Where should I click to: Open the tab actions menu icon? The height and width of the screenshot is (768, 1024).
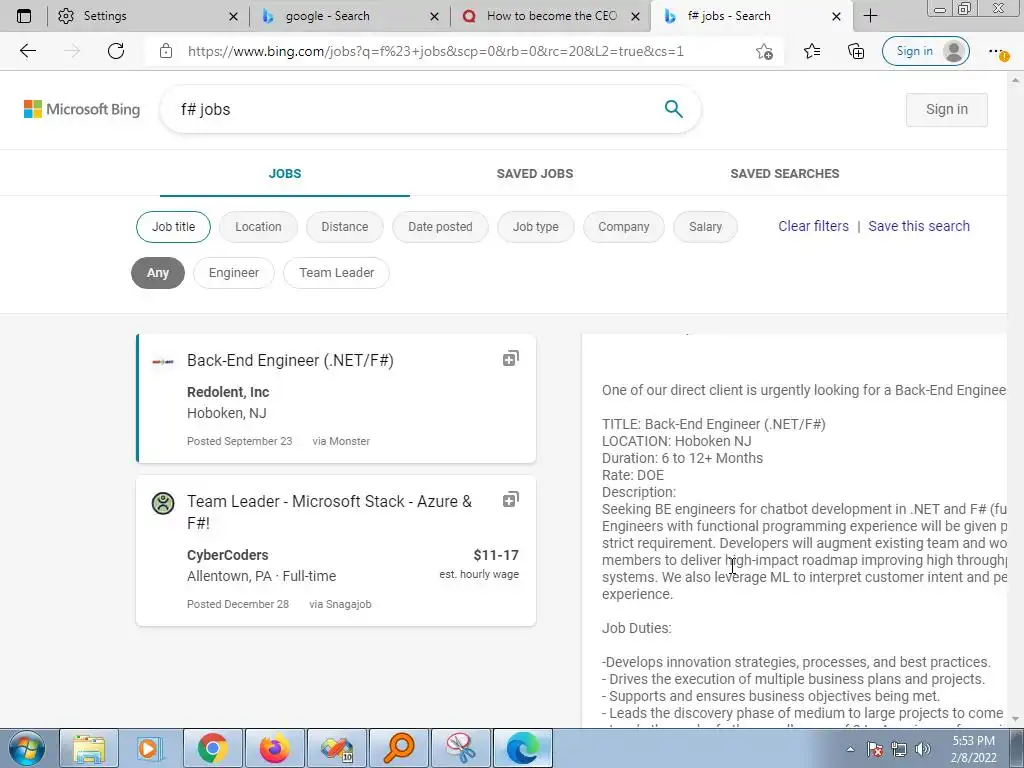pos(24,16)
